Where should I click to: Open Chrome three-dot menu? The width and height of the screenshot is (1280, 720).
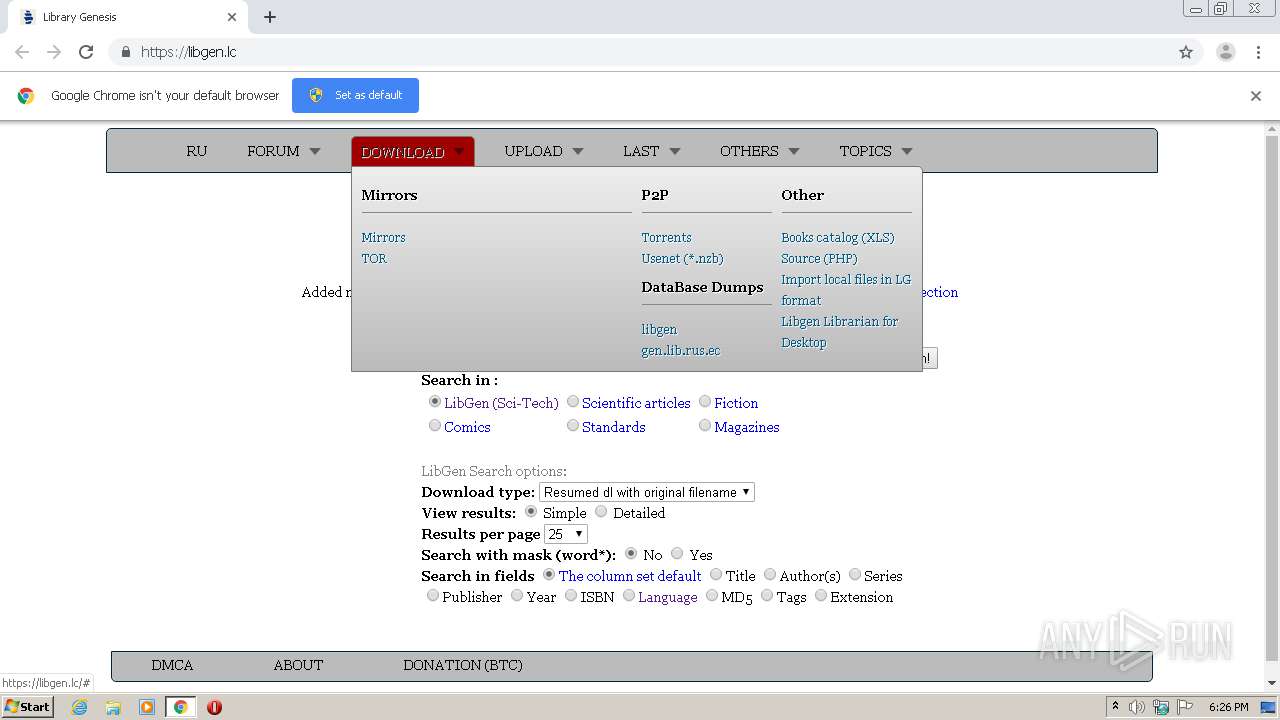1259,52
